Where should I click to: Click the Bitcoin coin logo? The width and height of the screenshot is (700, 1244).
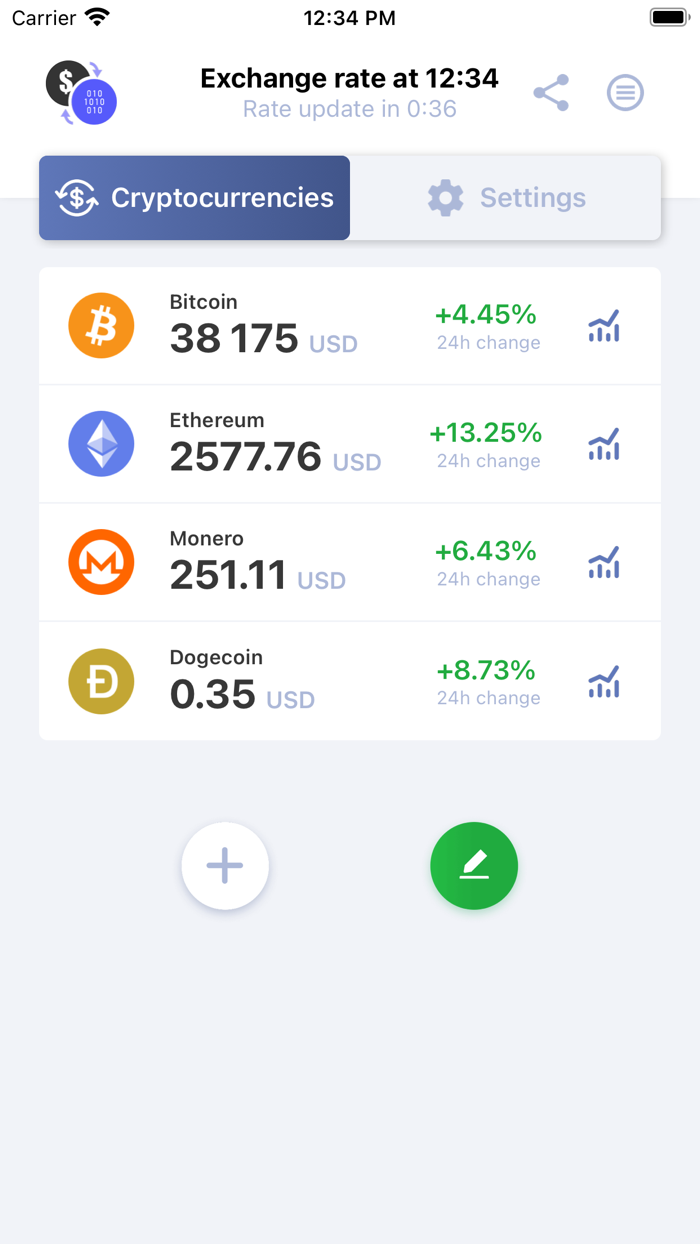click(x=101, y=325)
